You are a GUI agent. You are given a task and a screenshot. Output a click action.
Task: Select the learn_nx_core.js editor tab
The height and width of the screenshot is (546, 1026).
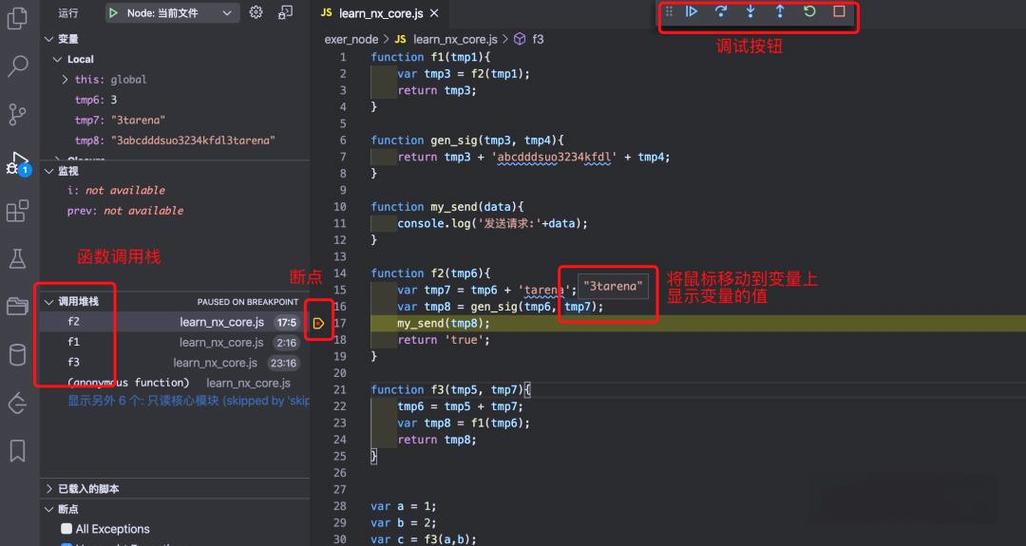pyautogui.click(x=381, y=13)
